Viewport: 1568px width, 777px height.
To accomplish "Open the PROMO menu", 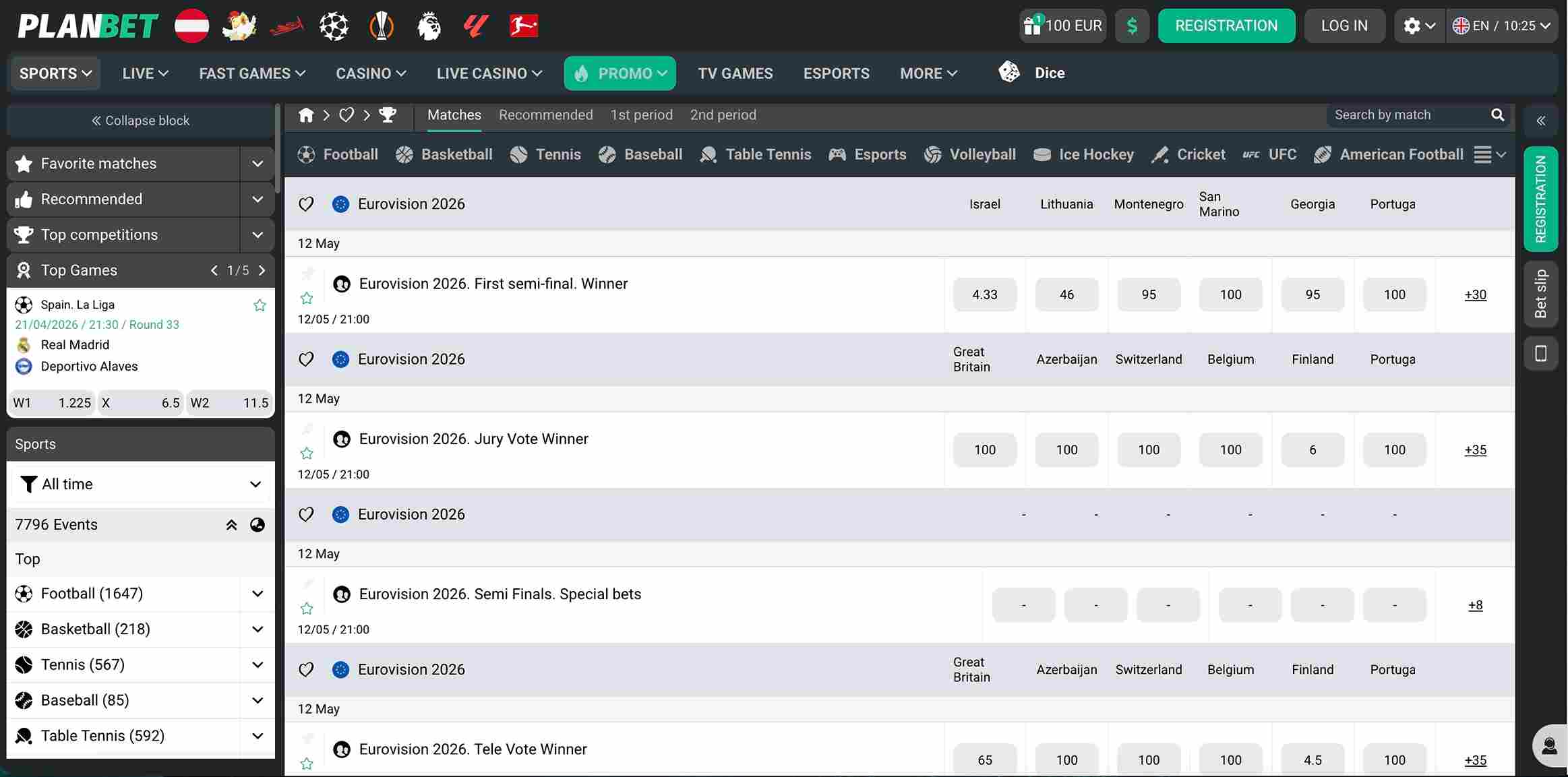I will pos(620,73).
